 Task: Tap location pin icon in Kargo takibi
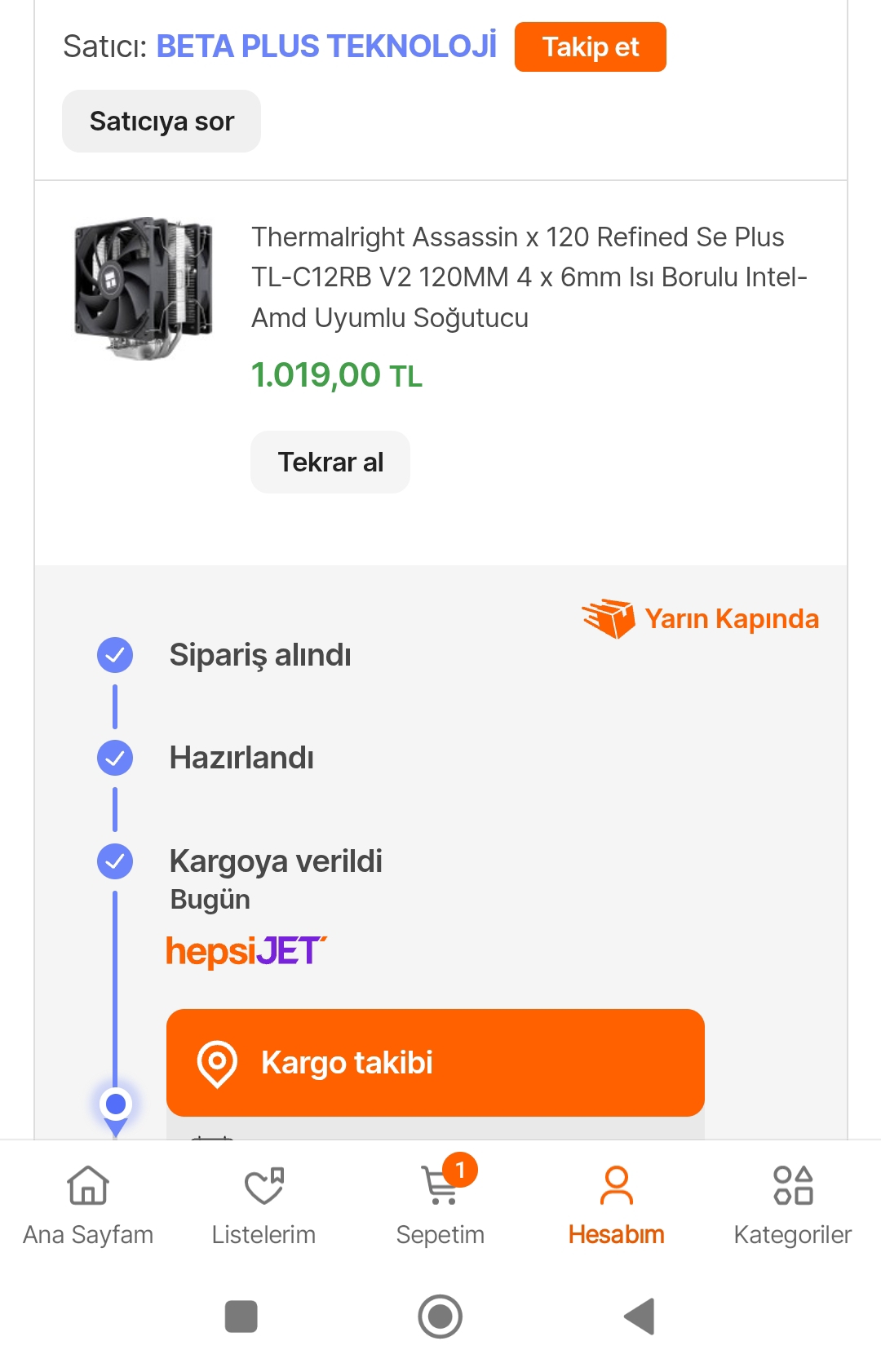217,1063
